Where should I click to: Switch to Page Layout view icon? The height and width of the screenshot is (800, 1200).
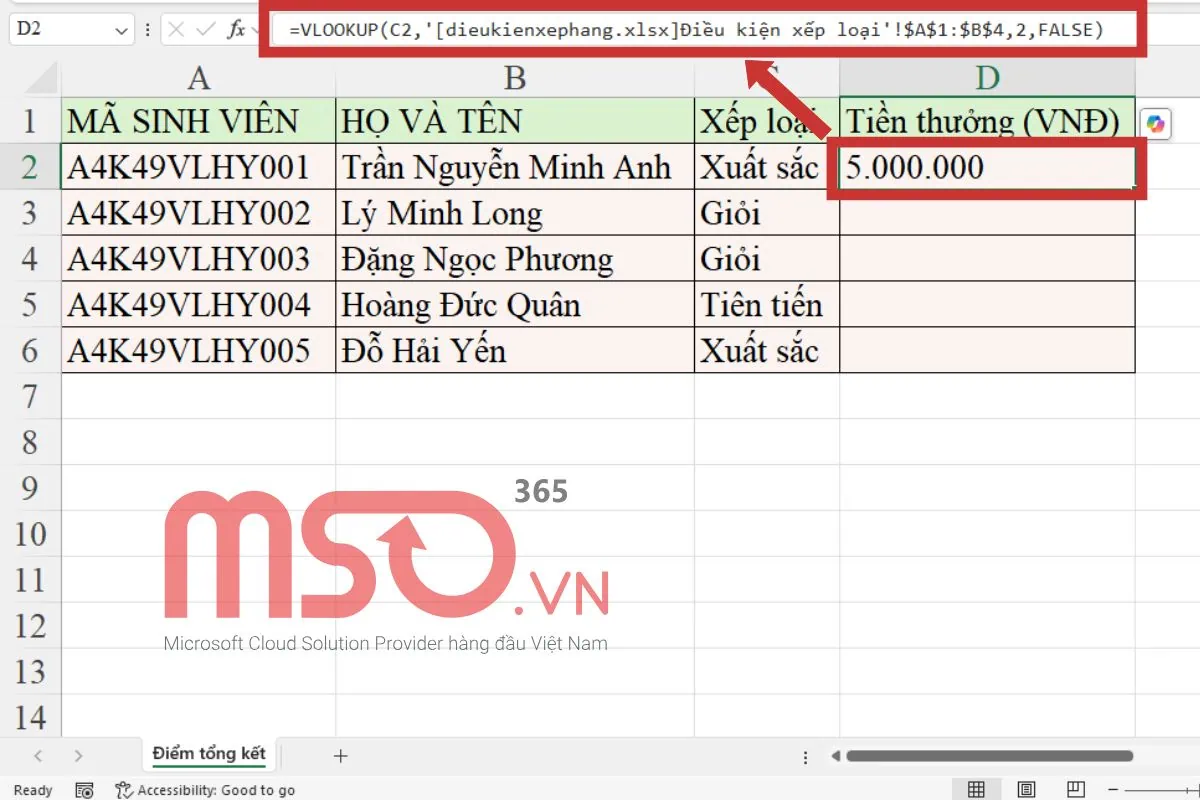(x=1025, y=789)
